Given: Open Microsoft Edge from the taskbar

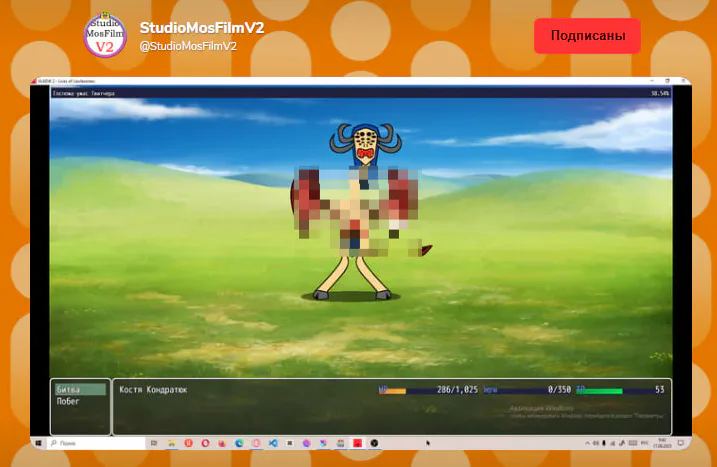Looking at the screenshot, I should 239,443.
